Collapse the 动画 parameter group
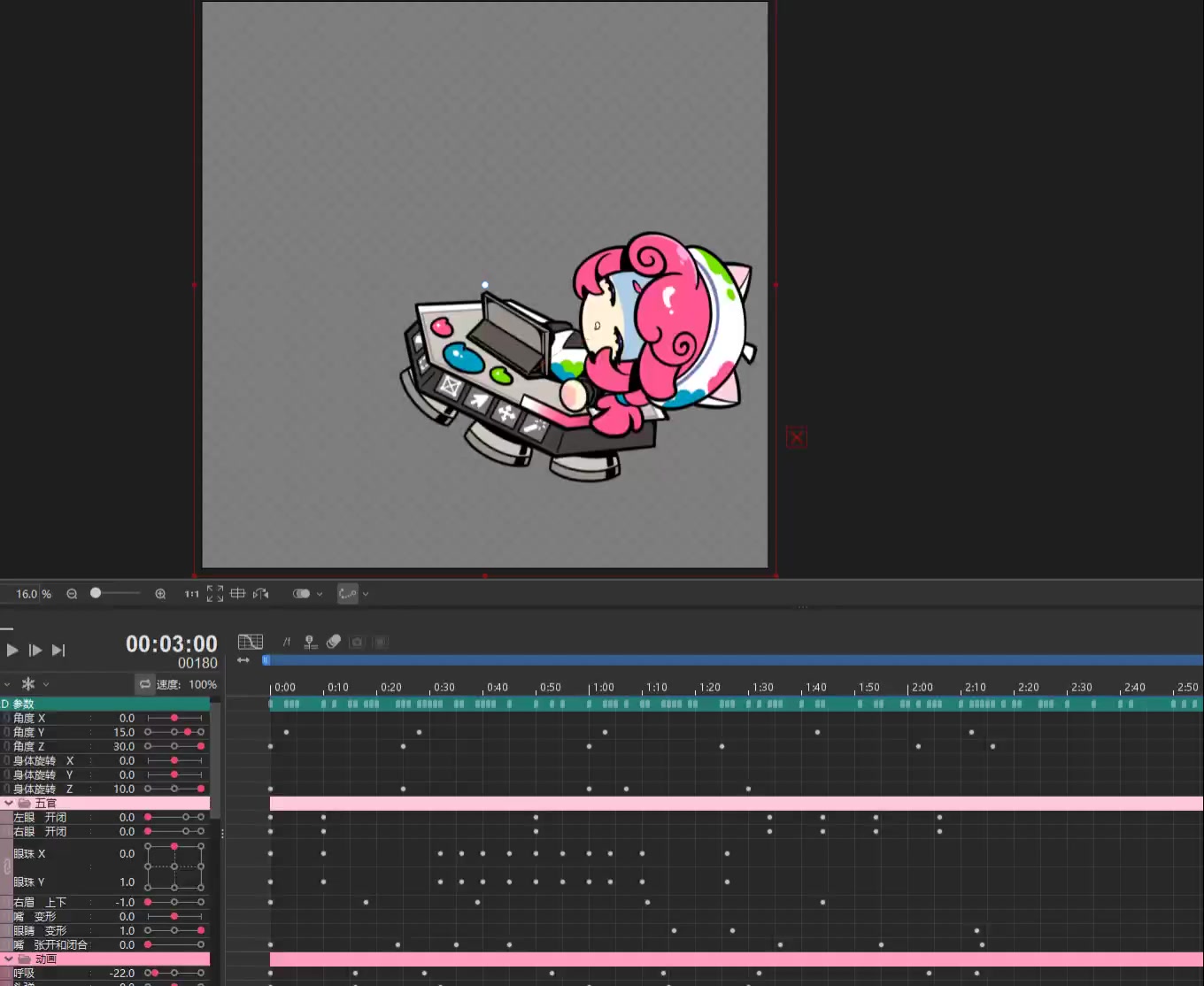Image resolution: width=1204 pixels, height=986 pixels. coord(9,959)
